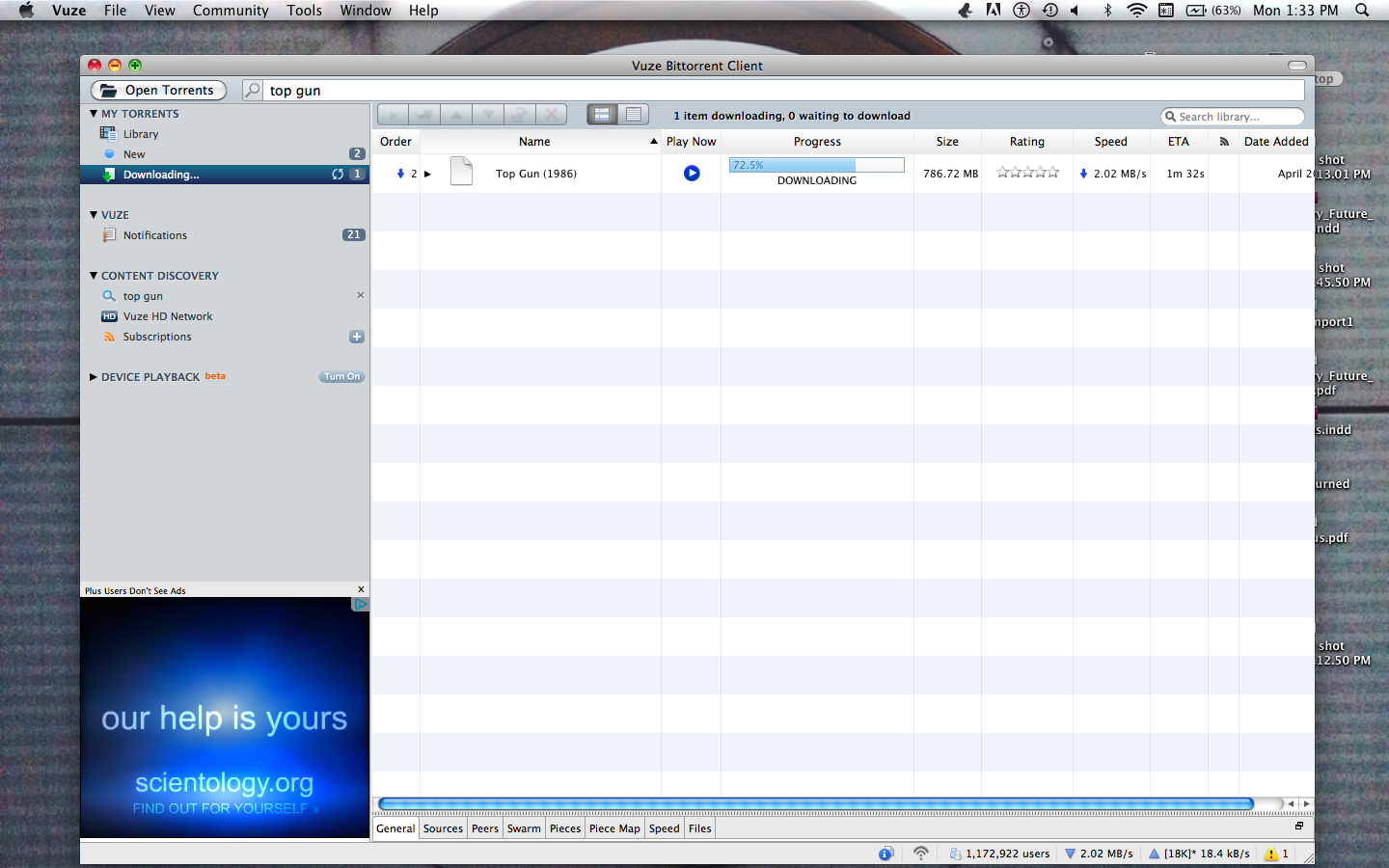
Task: Close the Plus Users ad panel
Action: pos(362,589)
